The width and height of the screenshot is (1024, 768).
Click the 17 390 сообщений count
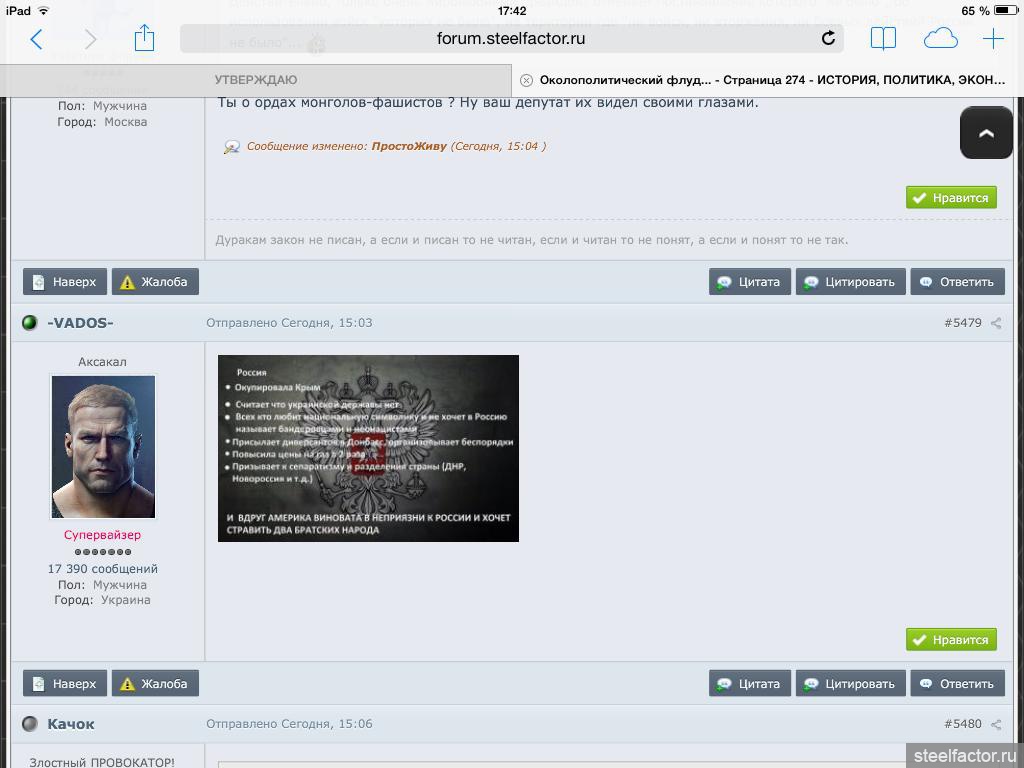[x=103, y=569]
